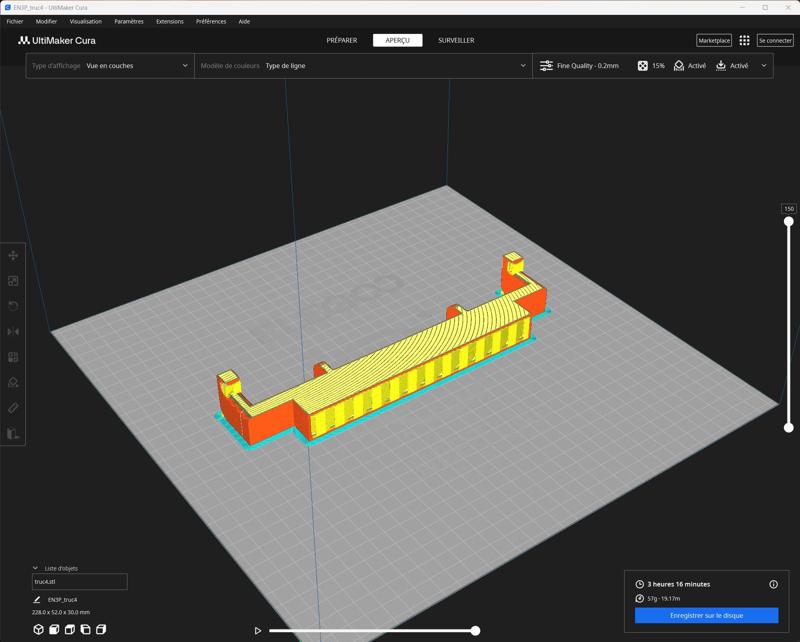
Task: Open the Extensions menu
Action: pos(169,21)
